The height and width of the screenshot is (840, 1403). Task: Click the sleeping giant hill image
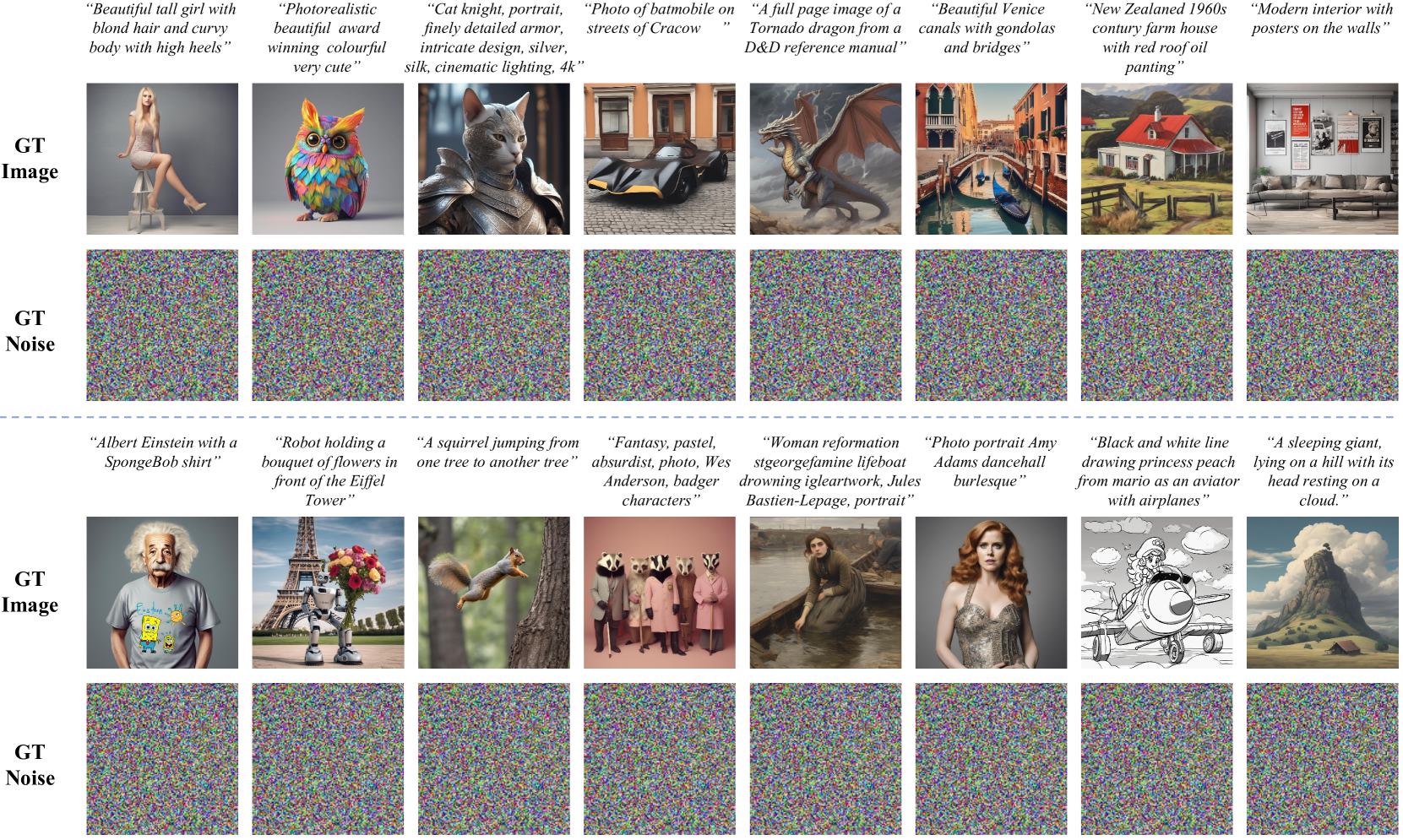1323,593
